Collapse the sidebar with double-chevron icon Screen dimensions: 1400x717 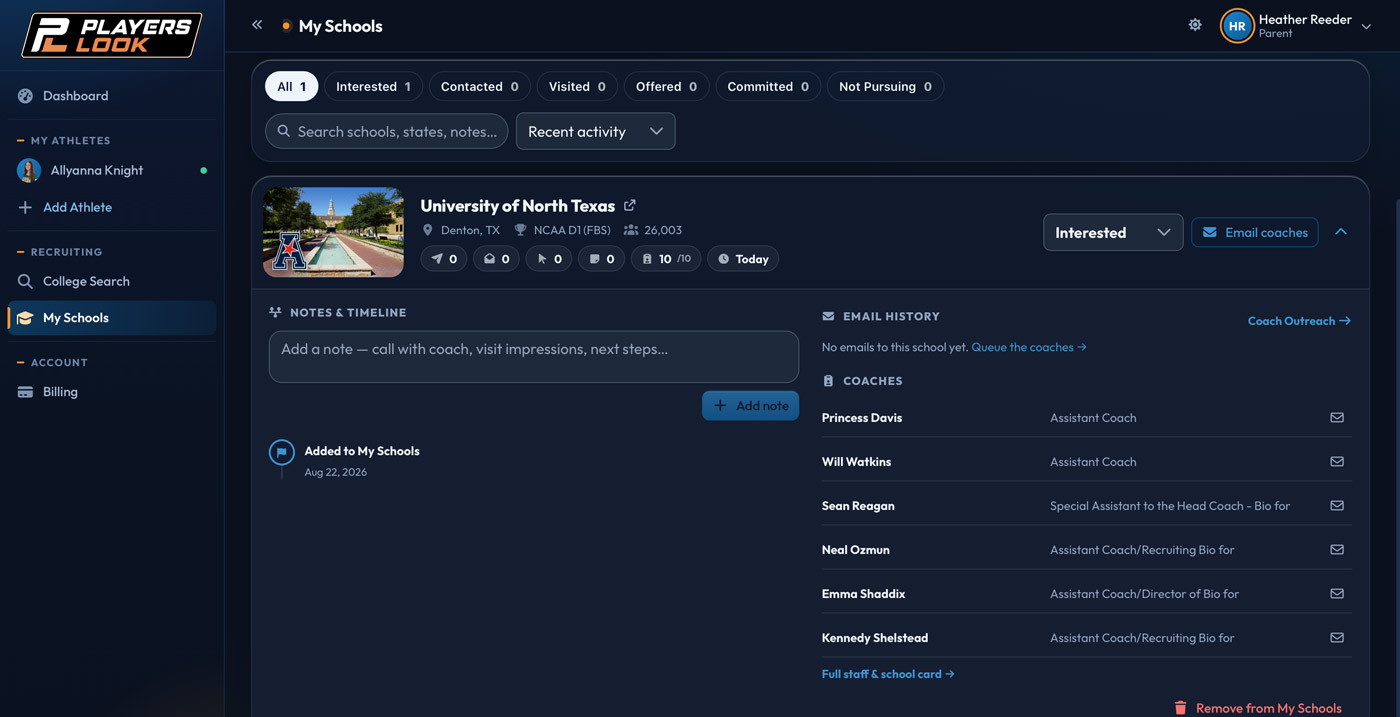coord(257,25)
